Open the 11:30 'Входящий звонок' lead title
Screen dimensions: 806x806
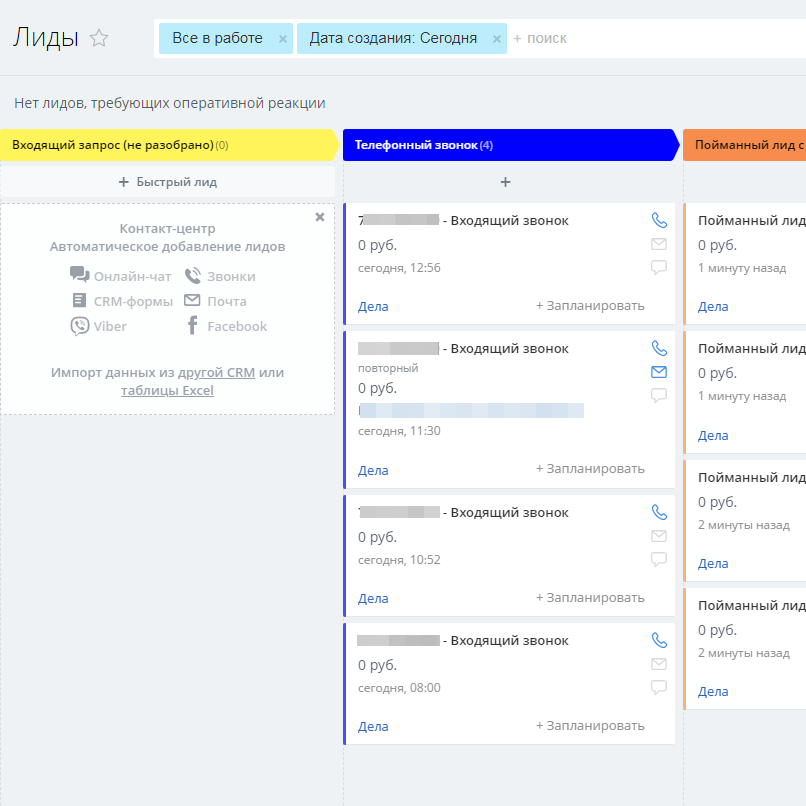pos(463,349)
